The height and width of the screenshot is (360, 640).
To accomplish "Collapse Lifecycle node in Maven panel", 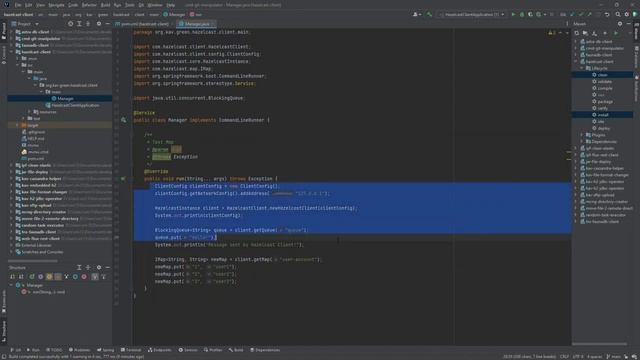I will pos(582,68).
